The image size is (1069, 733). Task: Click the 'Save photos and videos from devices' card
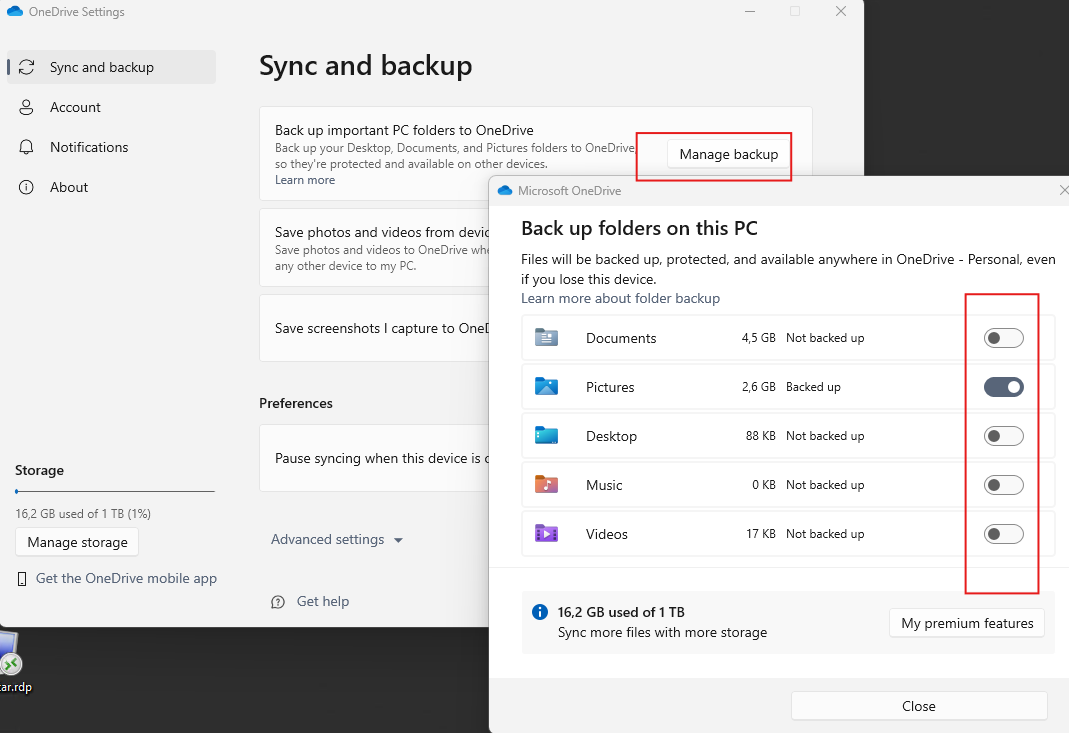pyautogui.click(x=374, y=248)
